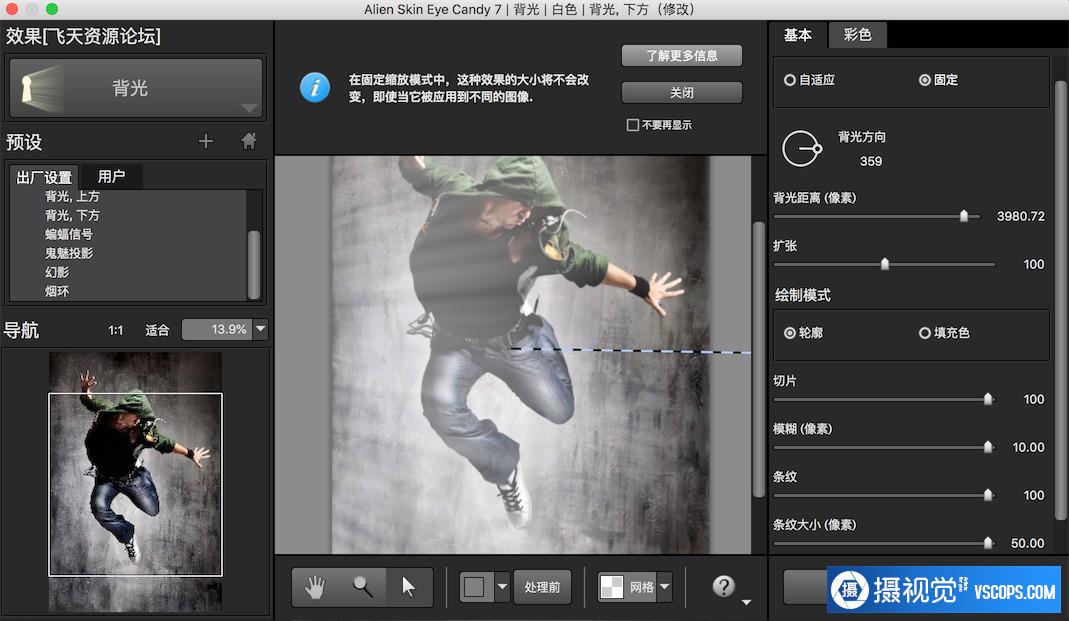
Task: Select the 固定 radio button
Action: click(924, 80)
